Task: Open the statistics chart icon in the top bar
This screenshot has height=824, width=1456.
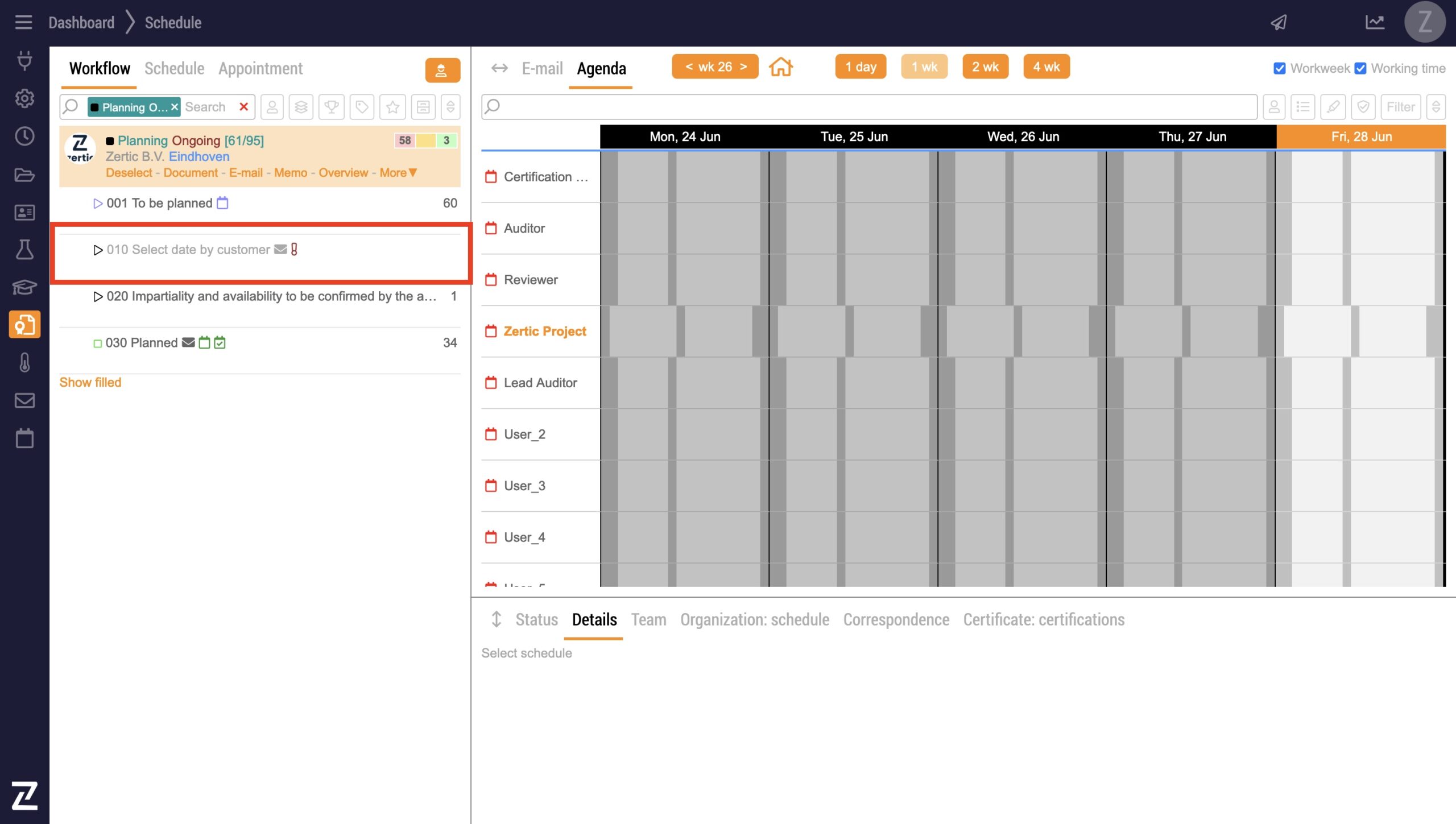Action: 1375,23
